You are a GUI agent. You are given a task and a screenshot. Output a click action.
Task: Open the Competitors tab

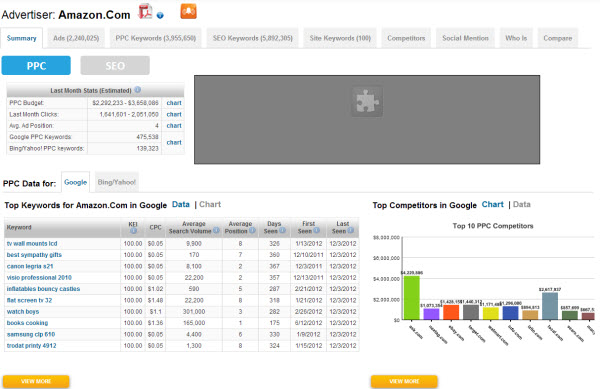(x=406, y=38)
